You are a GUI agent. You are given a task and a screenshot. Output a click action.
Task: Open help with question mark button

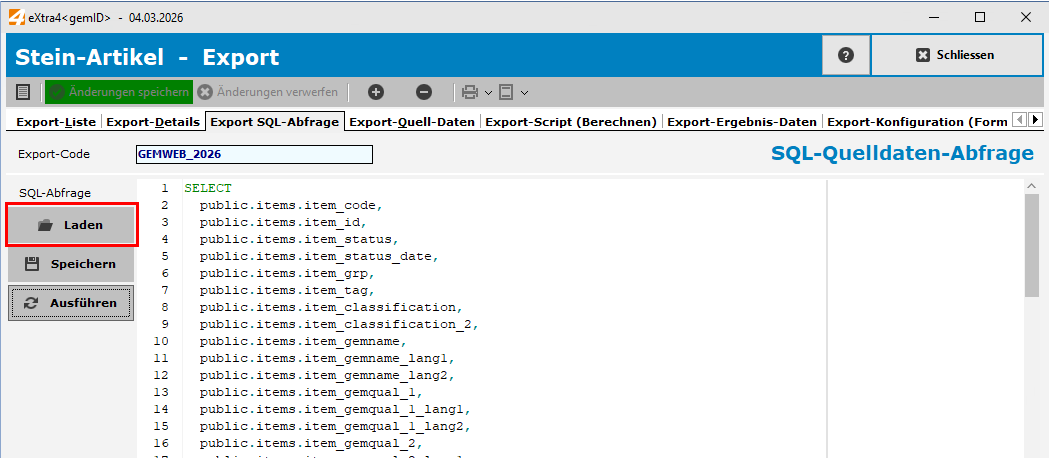click(x=846, y=55)
